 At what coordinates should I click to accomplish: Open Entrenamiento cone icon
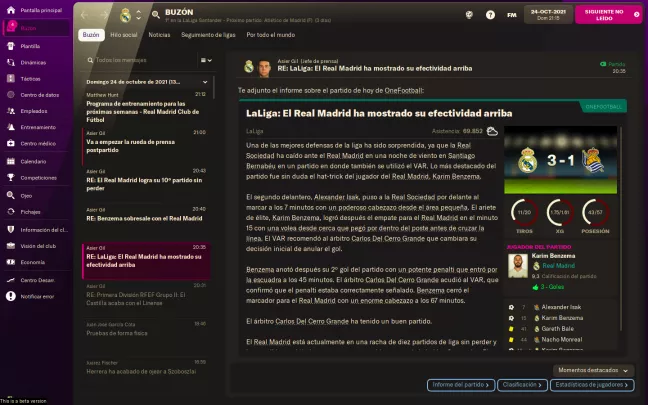pyautogui.click(x=11, y=127)
